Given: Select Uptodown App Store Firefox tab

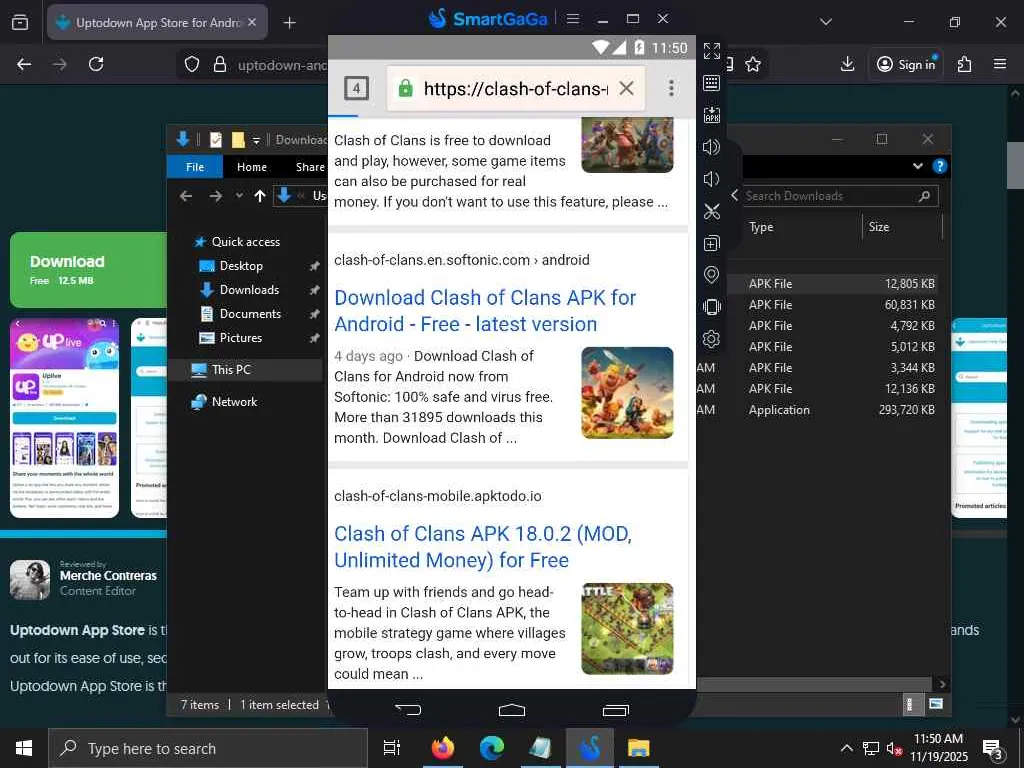Looking at the screenshot, I should [157, 22].
